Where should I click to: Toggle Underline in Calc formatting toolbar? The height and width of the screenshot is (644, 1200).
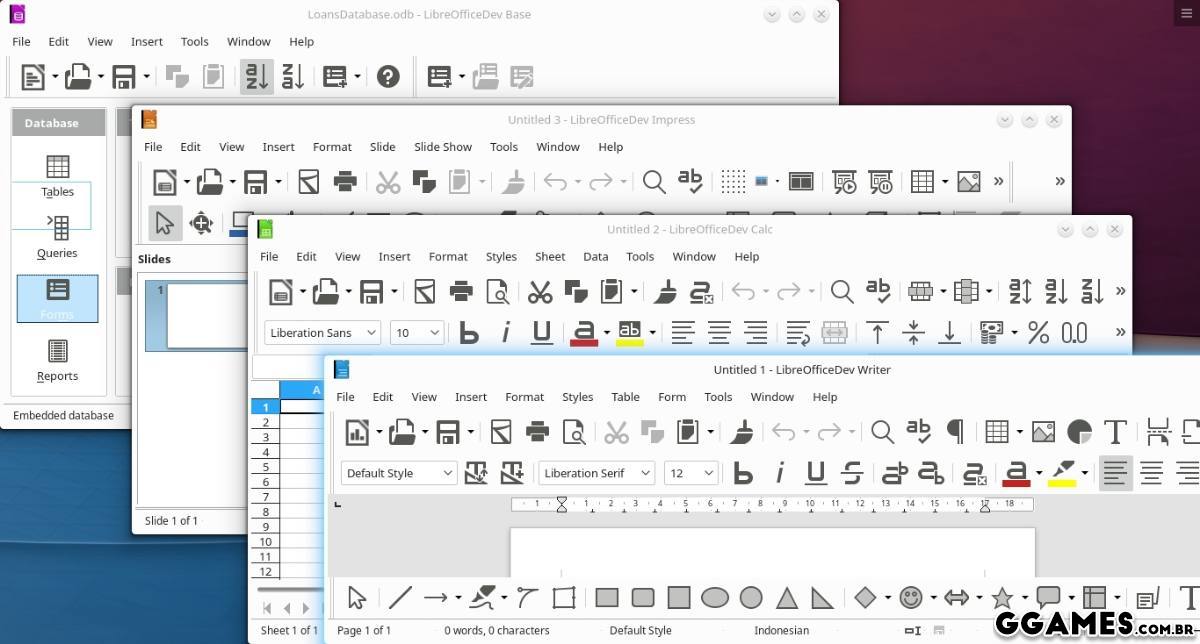(x=542, y=333)
